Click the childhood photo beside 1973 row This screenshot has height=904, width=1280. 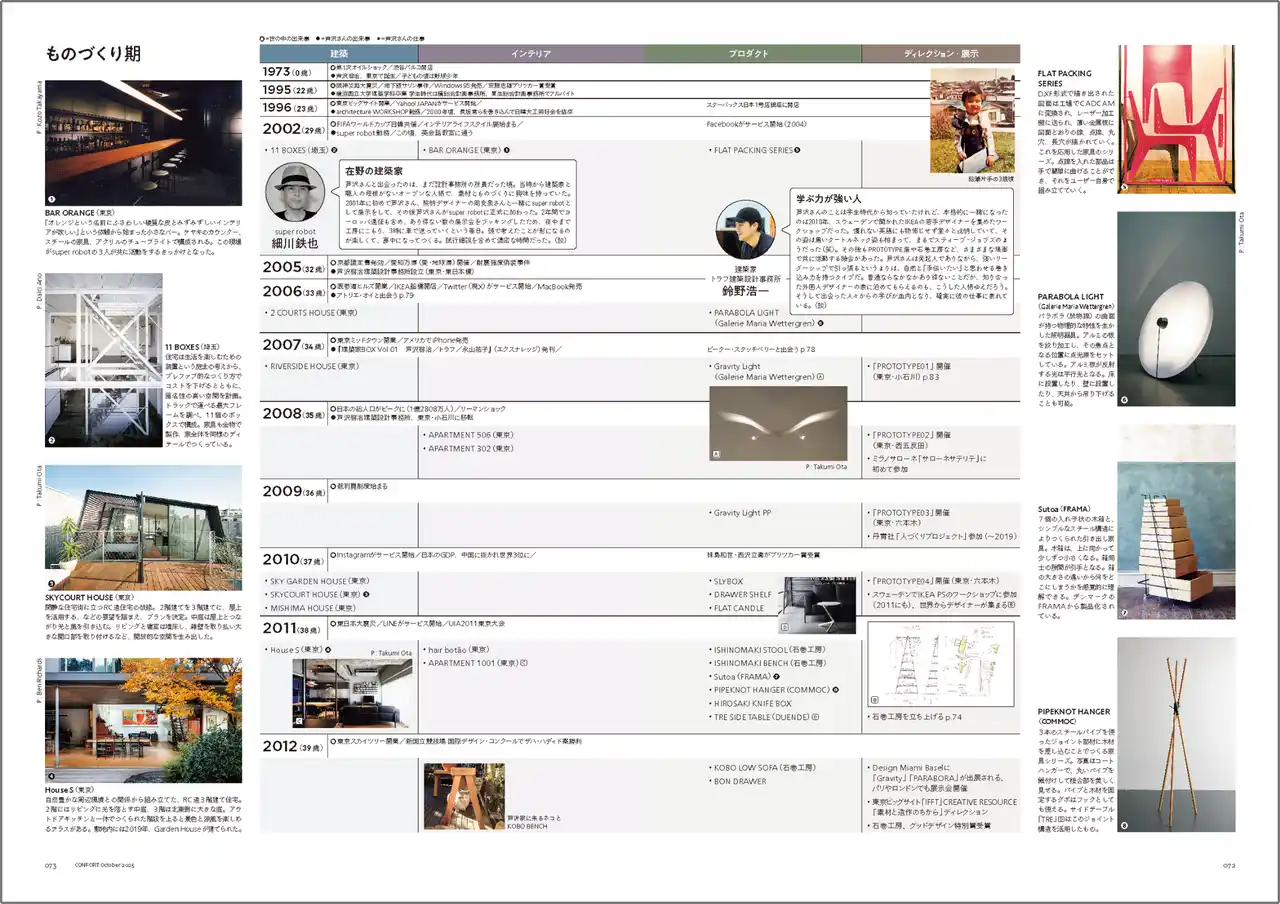click(x=972, y=120)
